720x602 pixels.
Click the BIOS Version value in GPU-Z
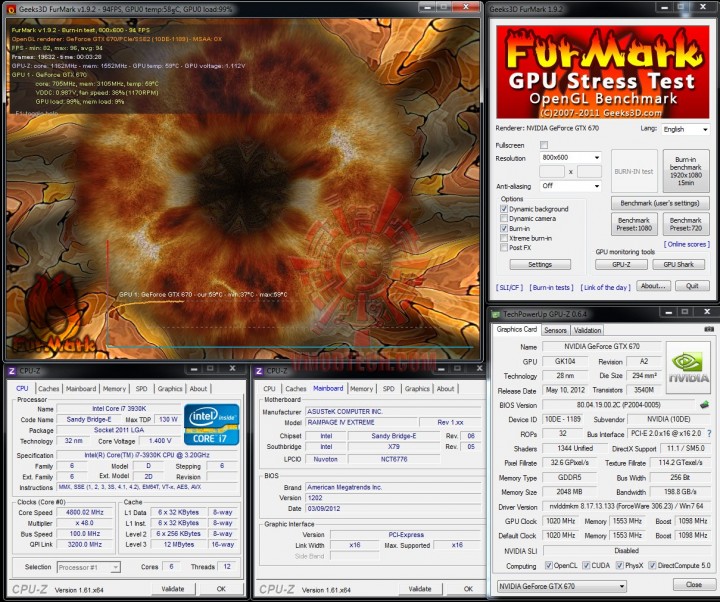[618, 405]
